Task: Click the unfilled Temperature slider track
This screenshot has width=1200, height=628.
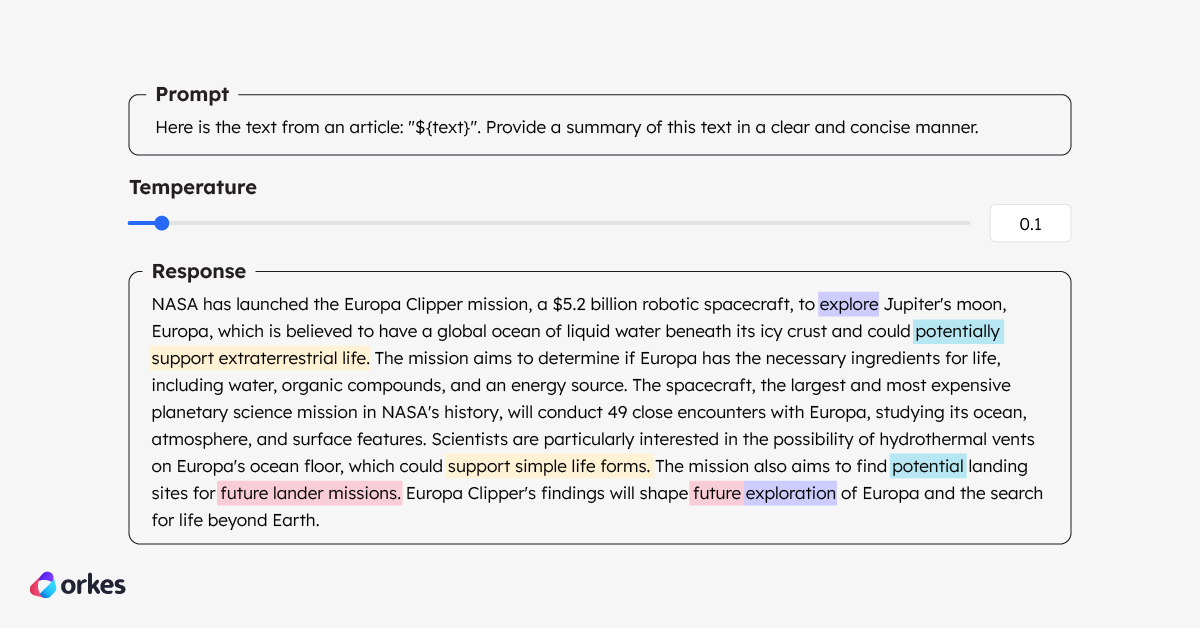Action: [570, 223]
